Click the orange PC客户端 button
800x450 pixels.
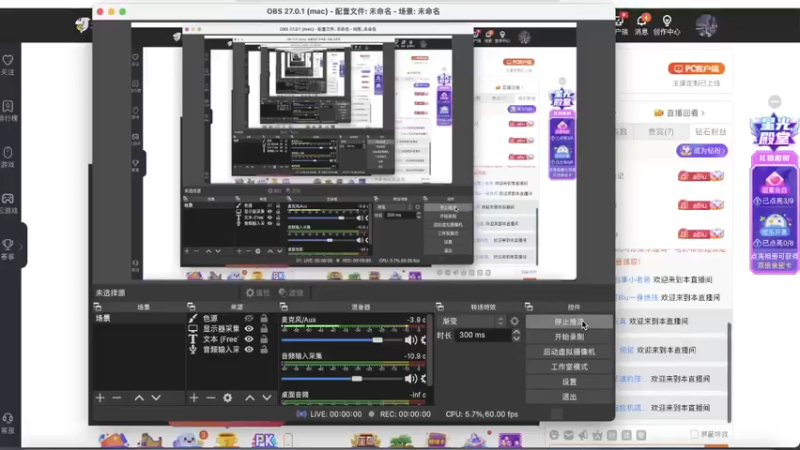point(696,68)
